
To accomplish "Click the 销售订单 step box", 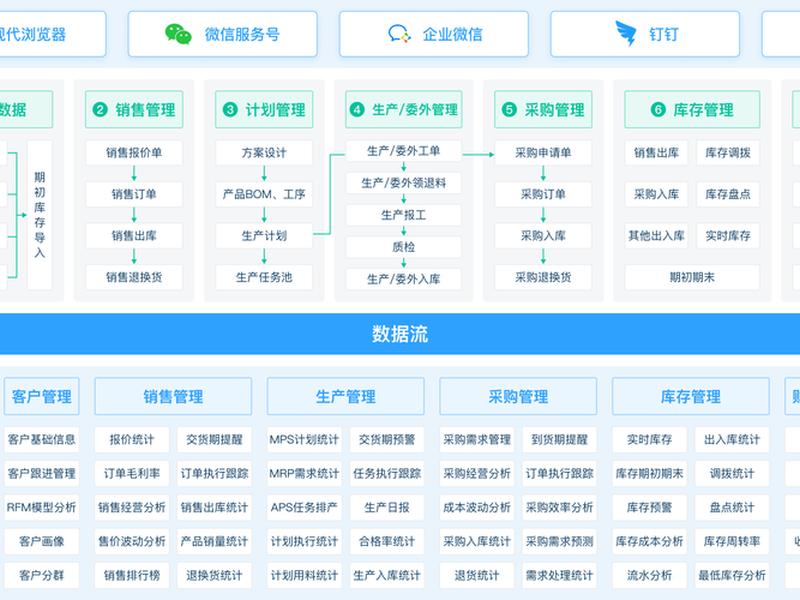I will 134,194.
